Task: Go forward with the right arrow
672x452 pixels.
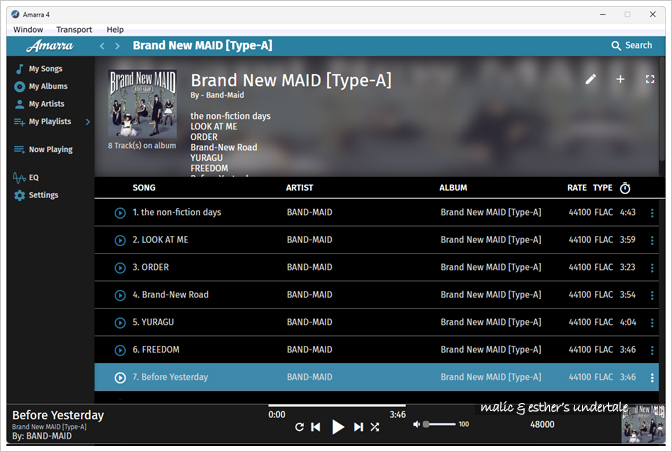Action: [x=117, y=46]
